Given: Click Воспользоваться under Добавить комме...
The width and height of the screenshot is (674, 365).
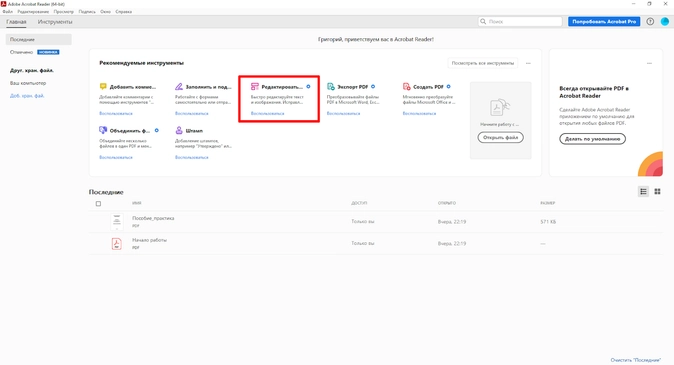Looking at the screenshot, I should (116, 113).
